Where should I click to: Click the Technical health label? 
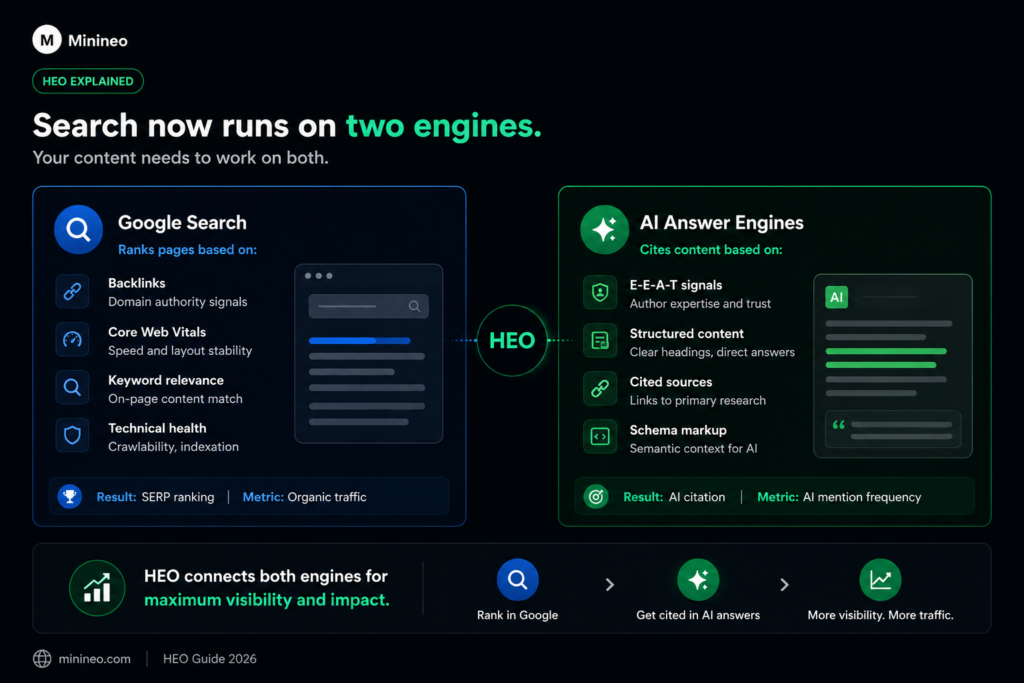pos(157,428)
